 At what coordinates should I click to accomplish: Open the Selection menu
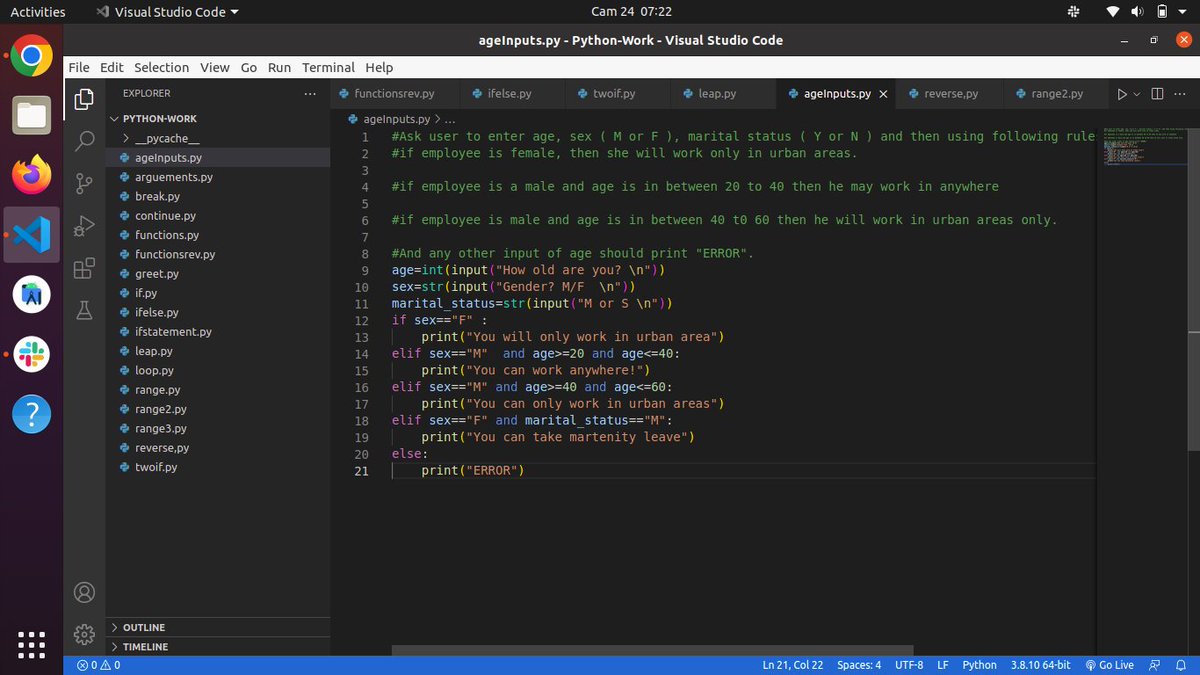161,67
